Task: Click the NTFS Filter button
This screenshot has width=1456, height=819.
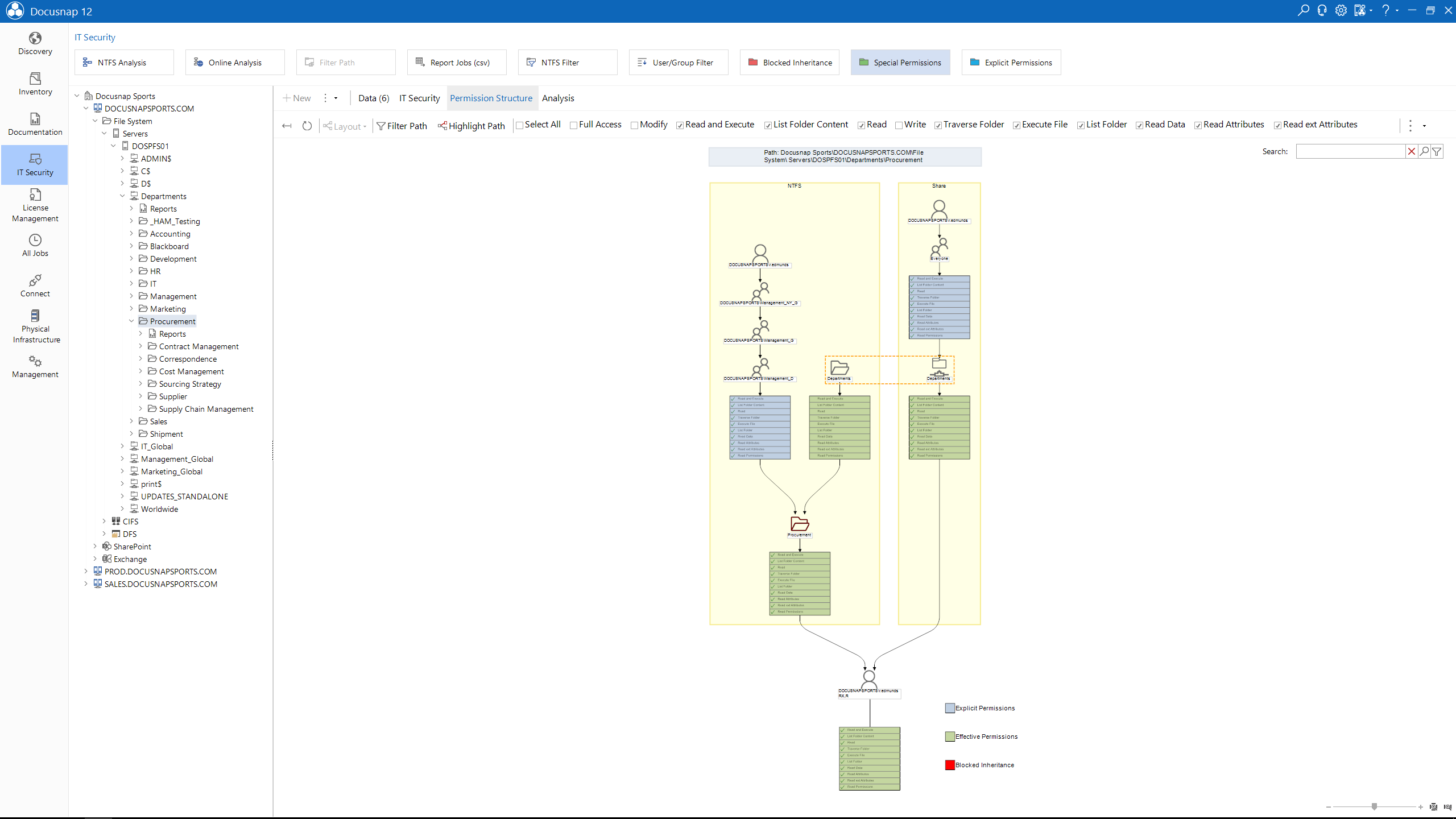Action: (x=568, y=62)
